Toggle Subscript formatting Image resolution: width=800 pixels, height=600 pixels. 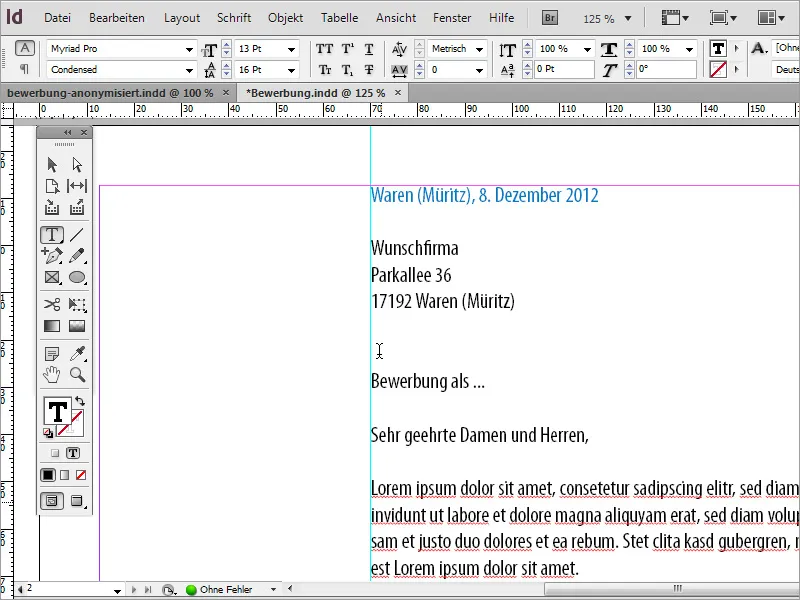click(x=347, y=69)
